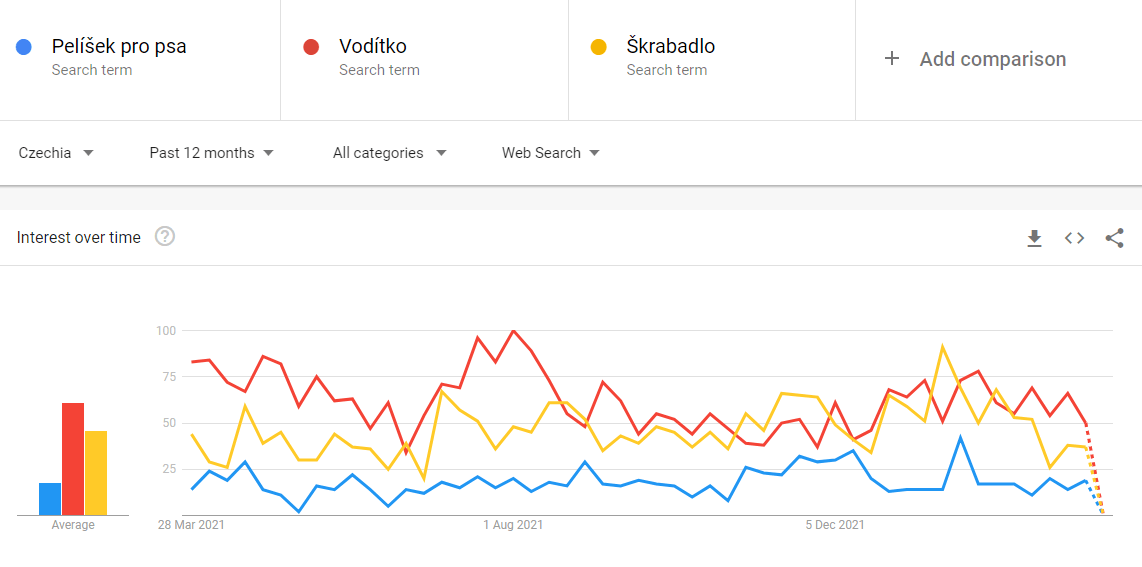Share the Interest over time chart
The width and height of the screenshot is (1142, 567).
click(1114, 238)
